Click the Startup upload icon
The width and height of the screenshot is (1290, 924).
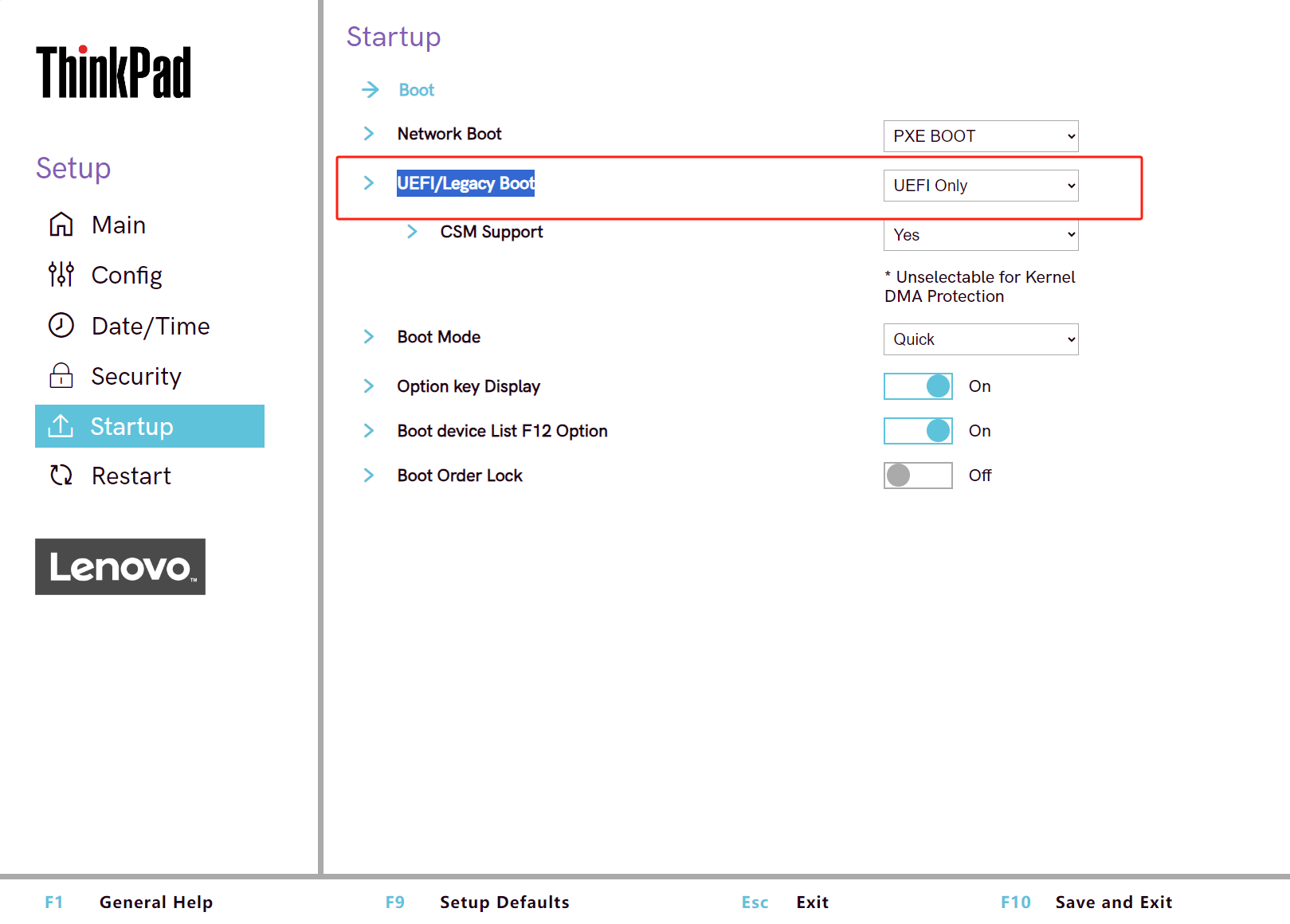click(x=61, y=426)
